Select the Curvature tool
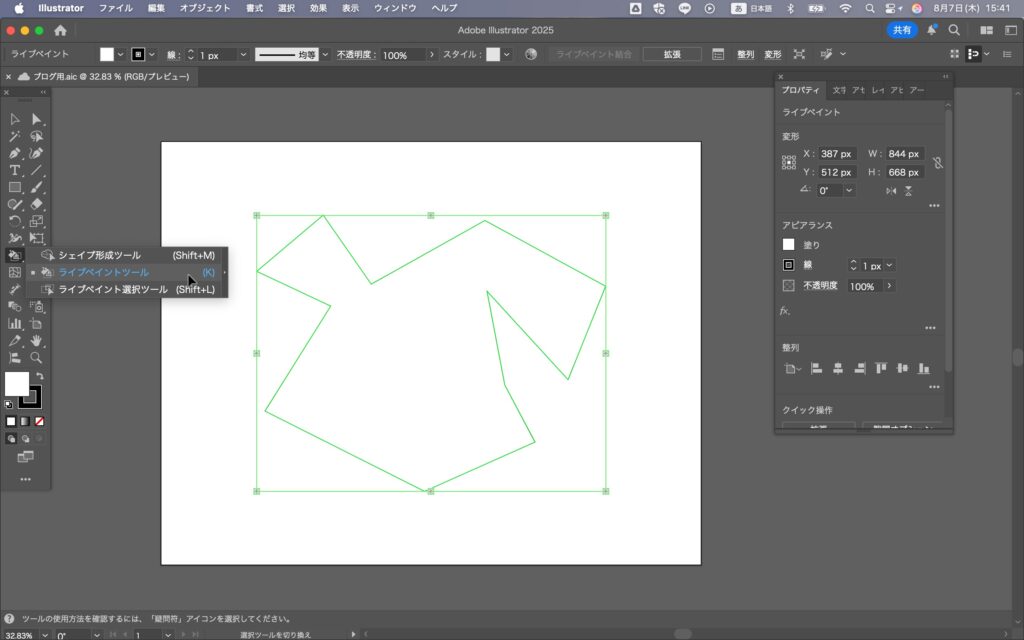The image size is (1024, 640). (36, 153)
